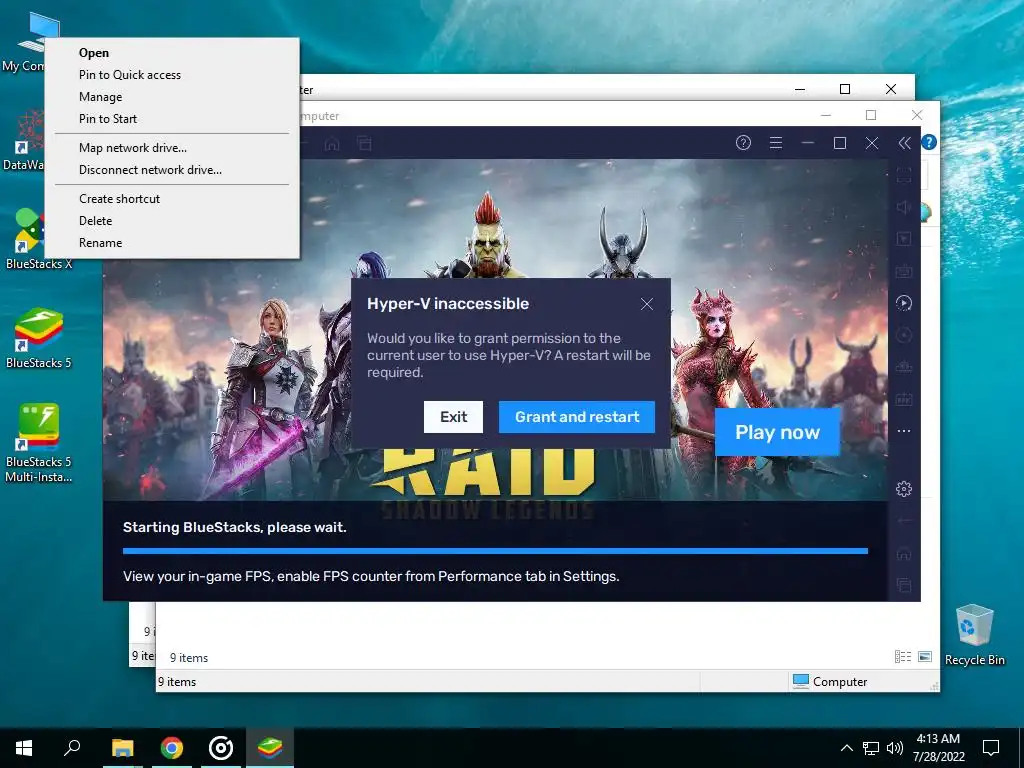Viewport: 1024px width, 768px height.
Task: Click Computer label in Explorer status bar
Action: click(840, 682)
